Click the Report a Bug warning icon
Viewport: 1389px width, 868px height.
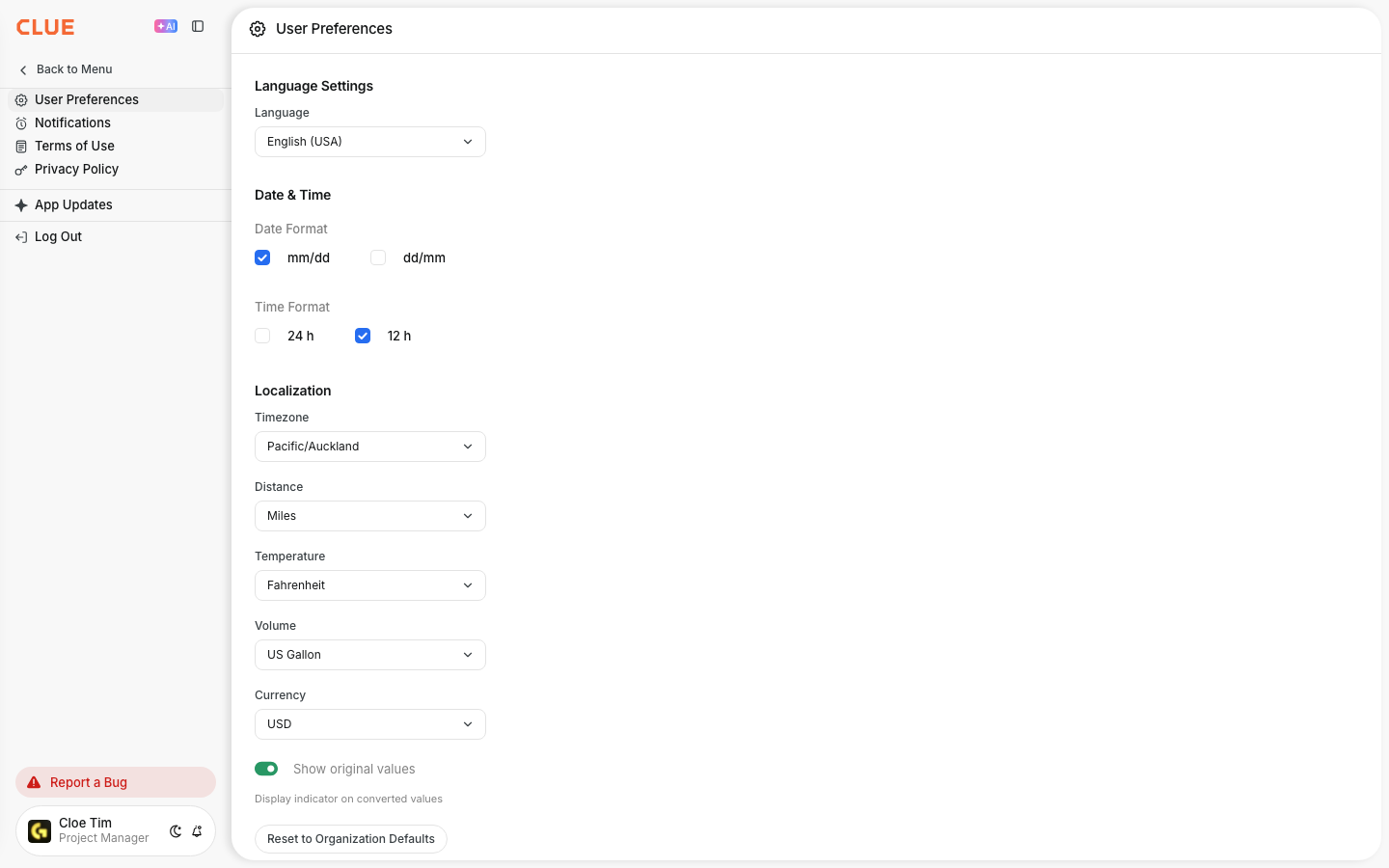click(x=34, y=782)
